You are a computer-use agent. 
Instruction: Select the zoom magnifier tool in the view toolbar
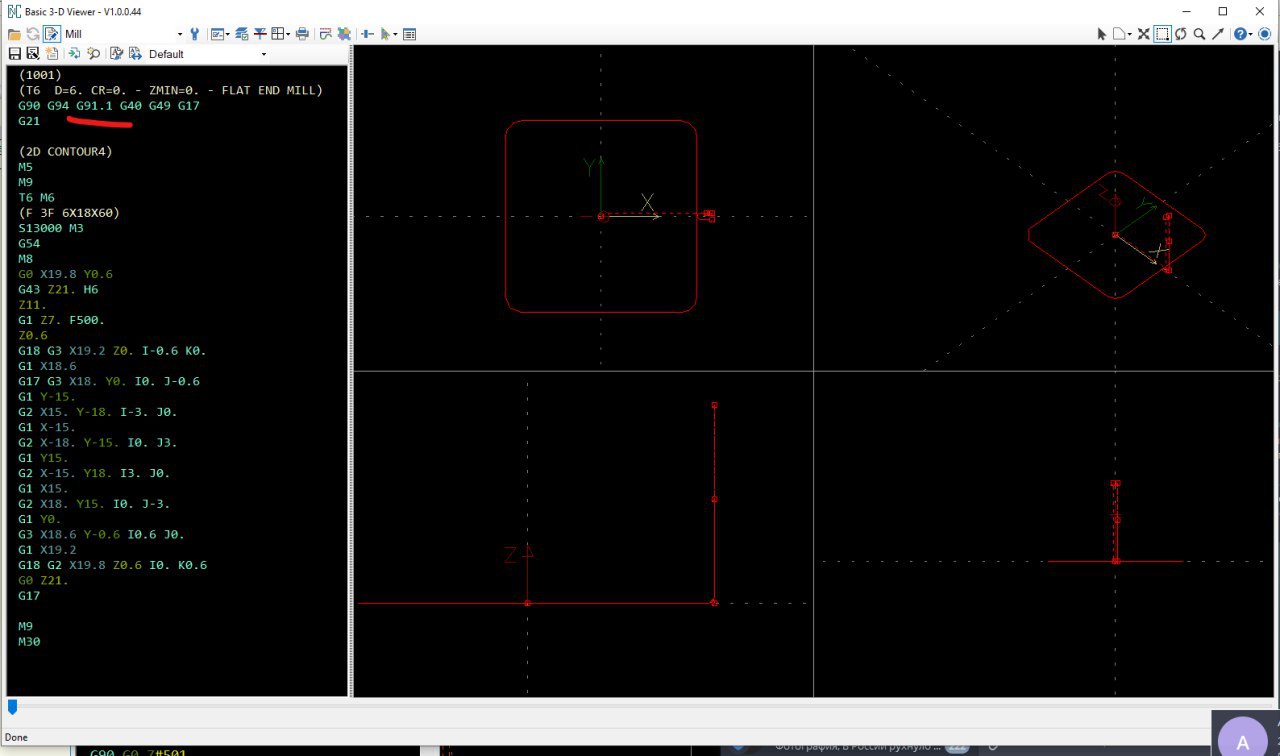[x=1199, y=34]
